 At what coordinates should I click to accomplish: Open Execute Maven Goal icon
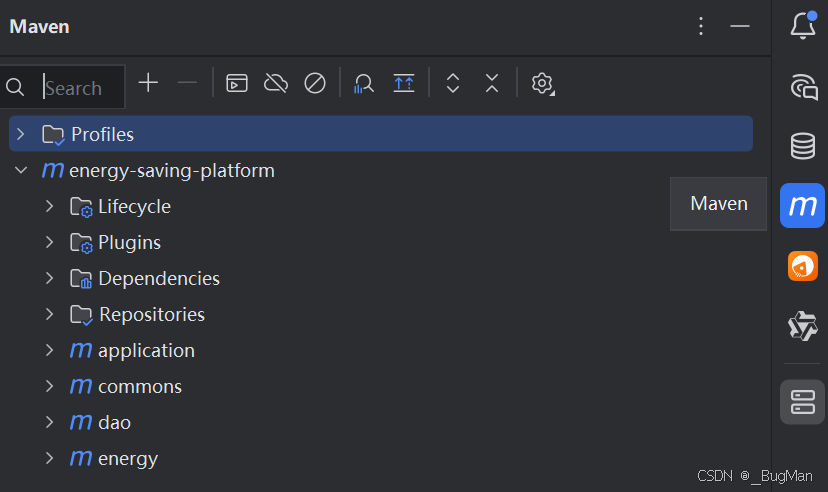[237, 83]
